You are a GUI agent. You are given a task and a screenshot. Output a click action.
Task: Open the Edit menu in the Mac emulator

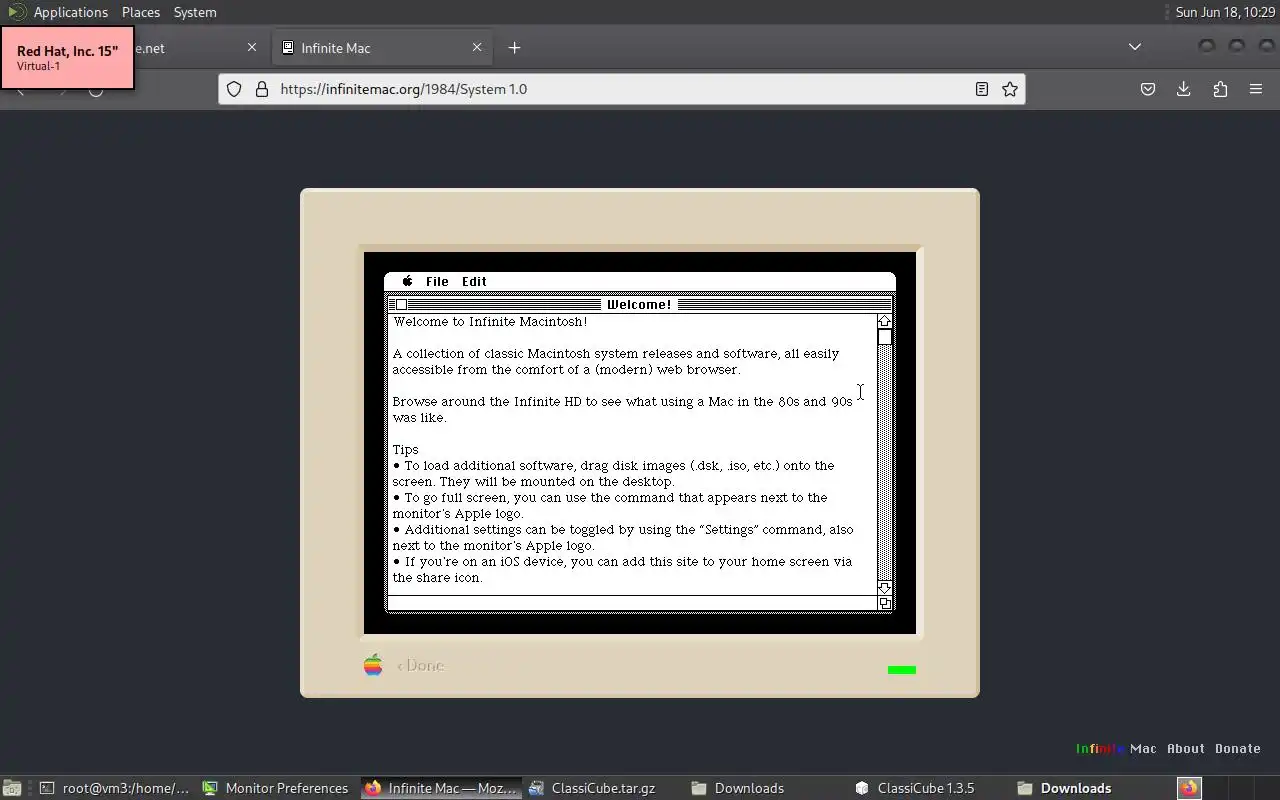click(x=474, y=282)
